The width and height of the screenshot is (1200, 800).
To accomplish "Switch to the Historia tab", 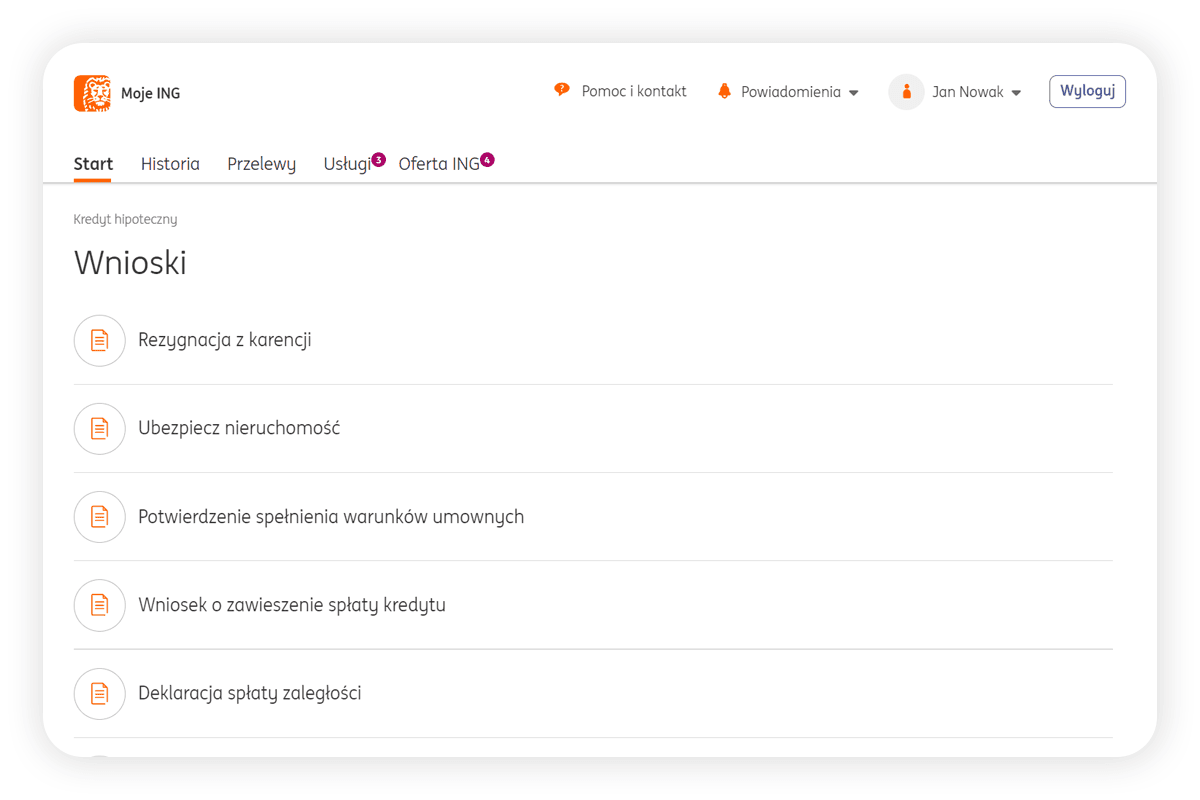I will pos(170,164).
